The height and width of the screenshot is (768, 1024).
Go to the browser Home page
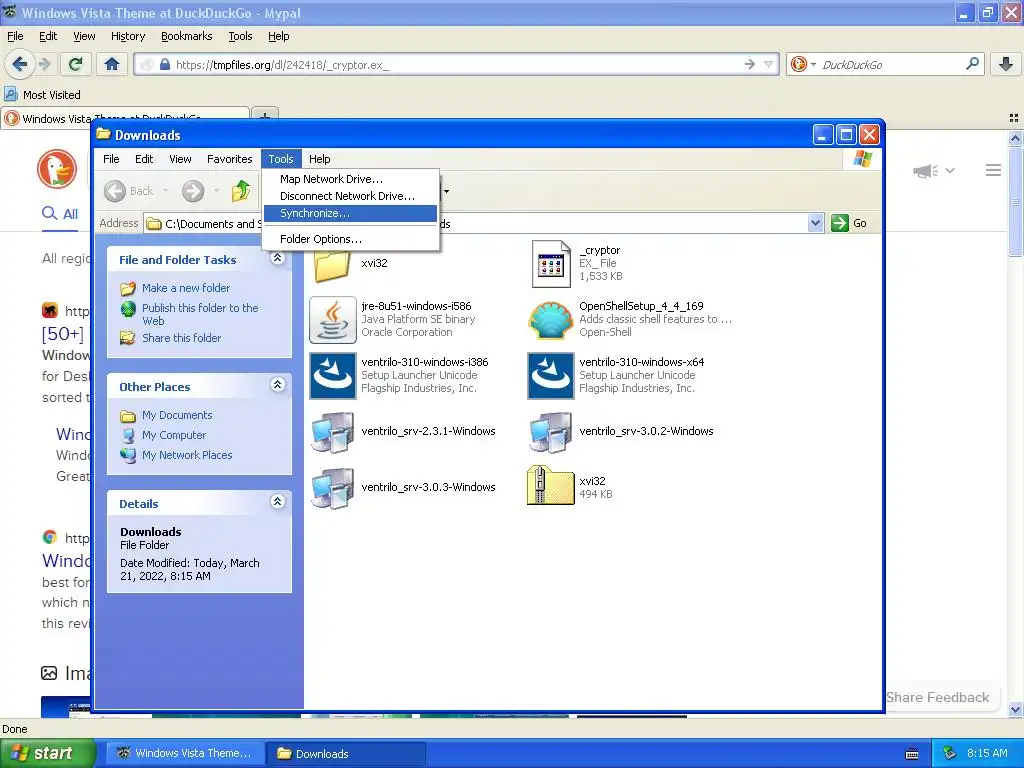112,64
